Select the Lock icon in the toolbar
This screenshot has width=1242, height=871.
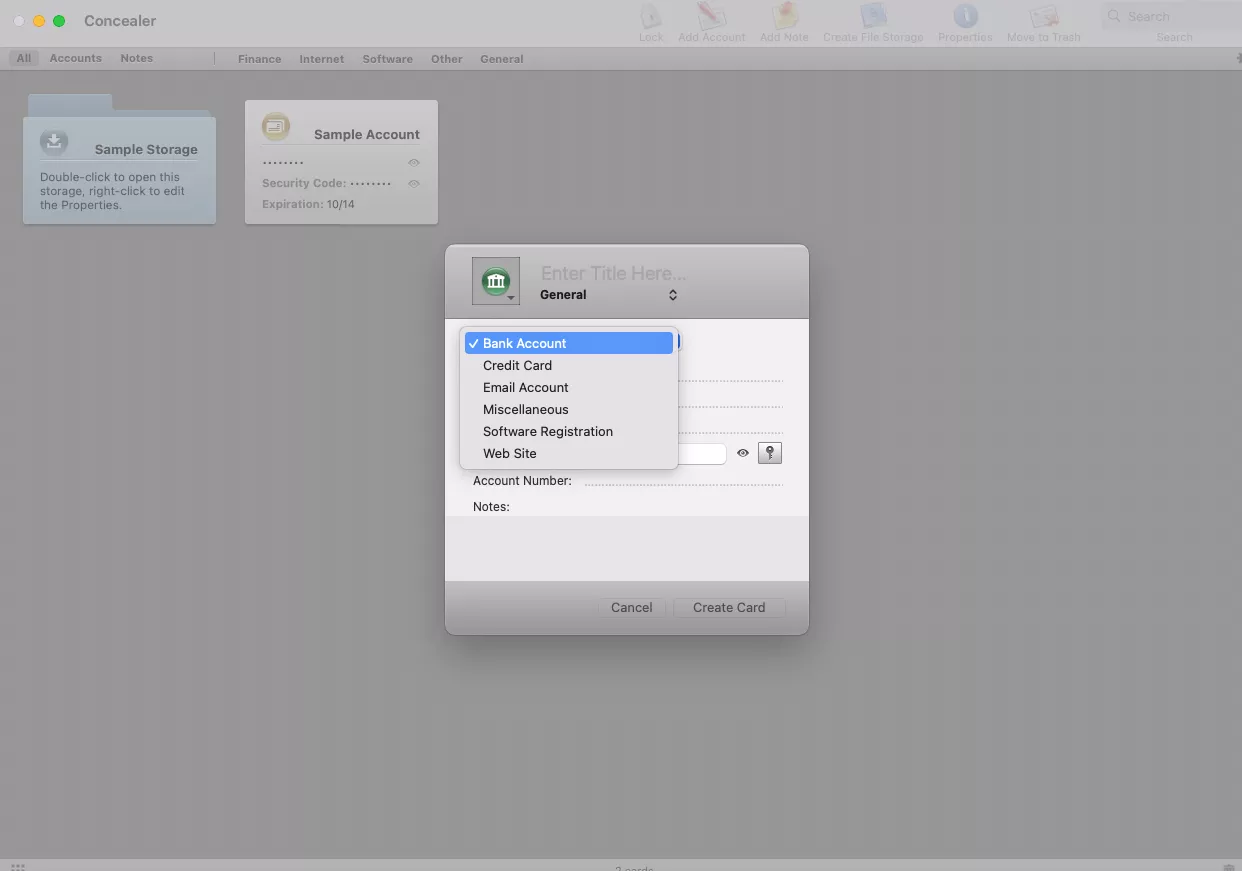click(651, 18)
